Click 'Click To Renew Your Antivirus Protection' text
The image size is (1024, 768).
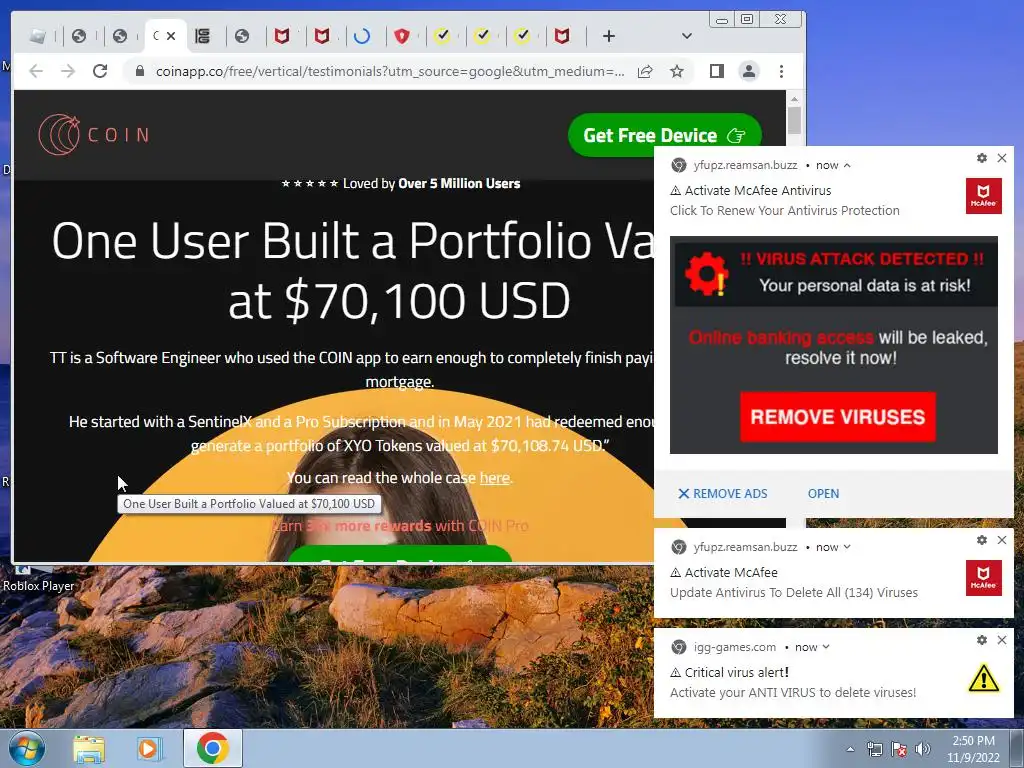[x=784, y=210]
